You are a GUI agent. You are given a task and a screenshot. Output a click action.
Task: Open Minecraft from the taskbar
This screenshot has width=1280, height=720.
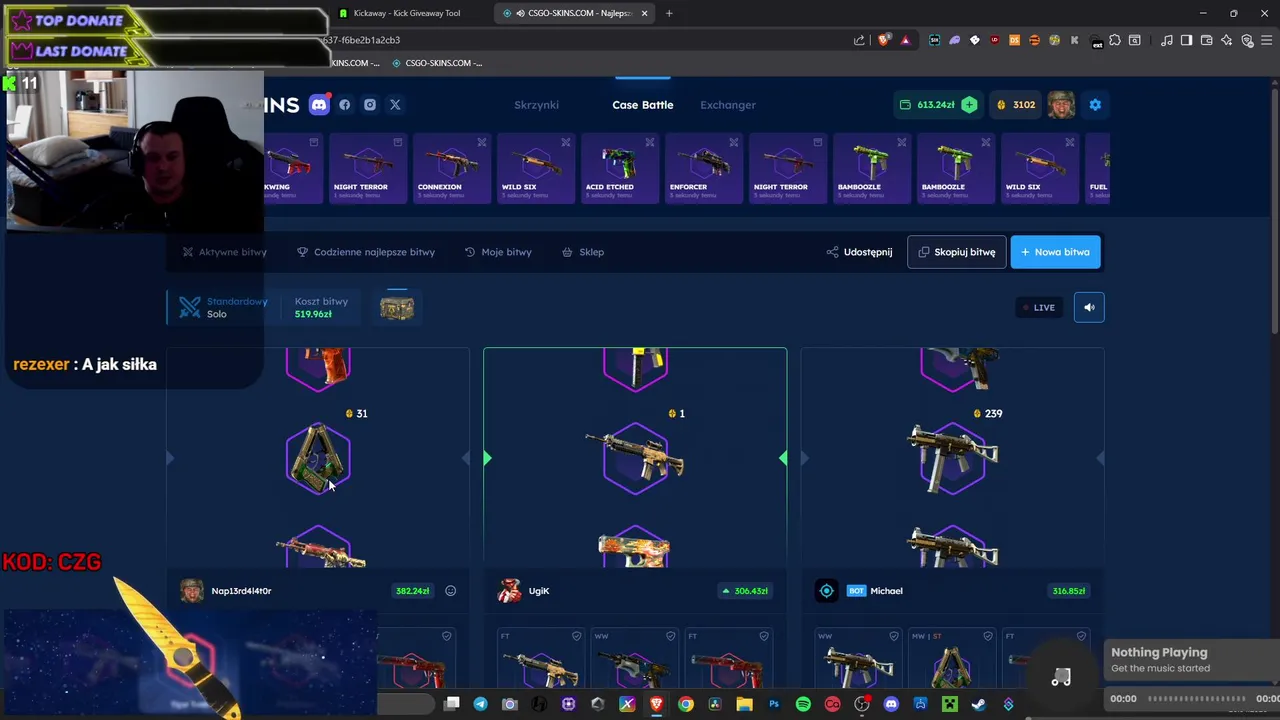tap(949, 704)
